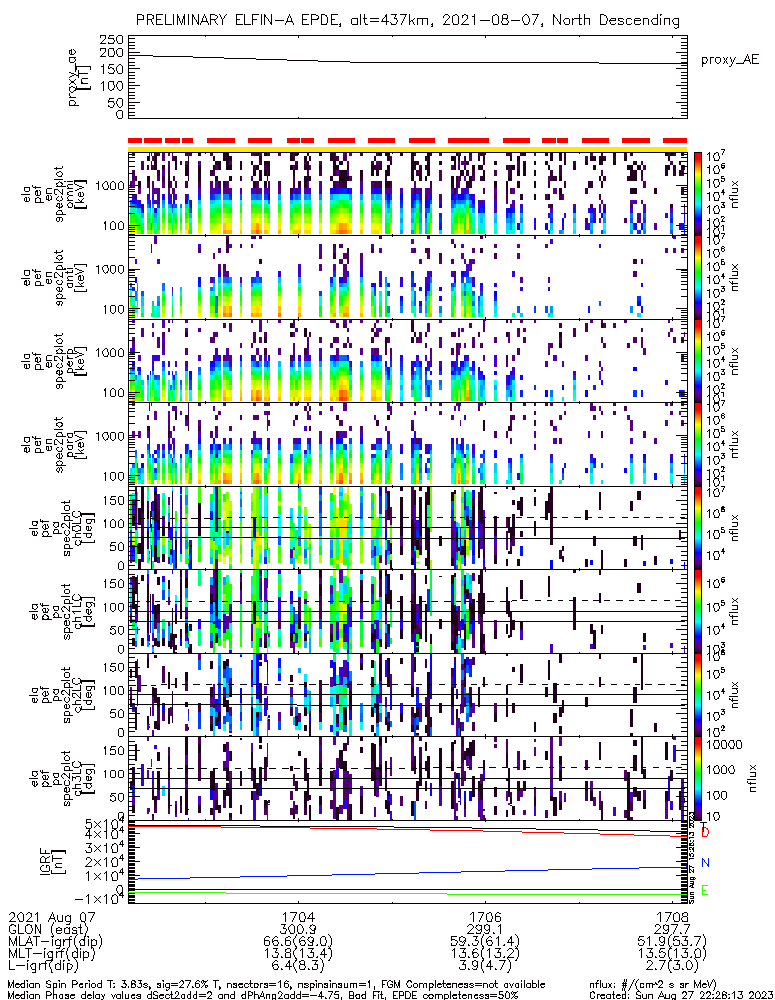775x1000 pixels.
Task: Select the 1706 time tick label
Action: 485,915
